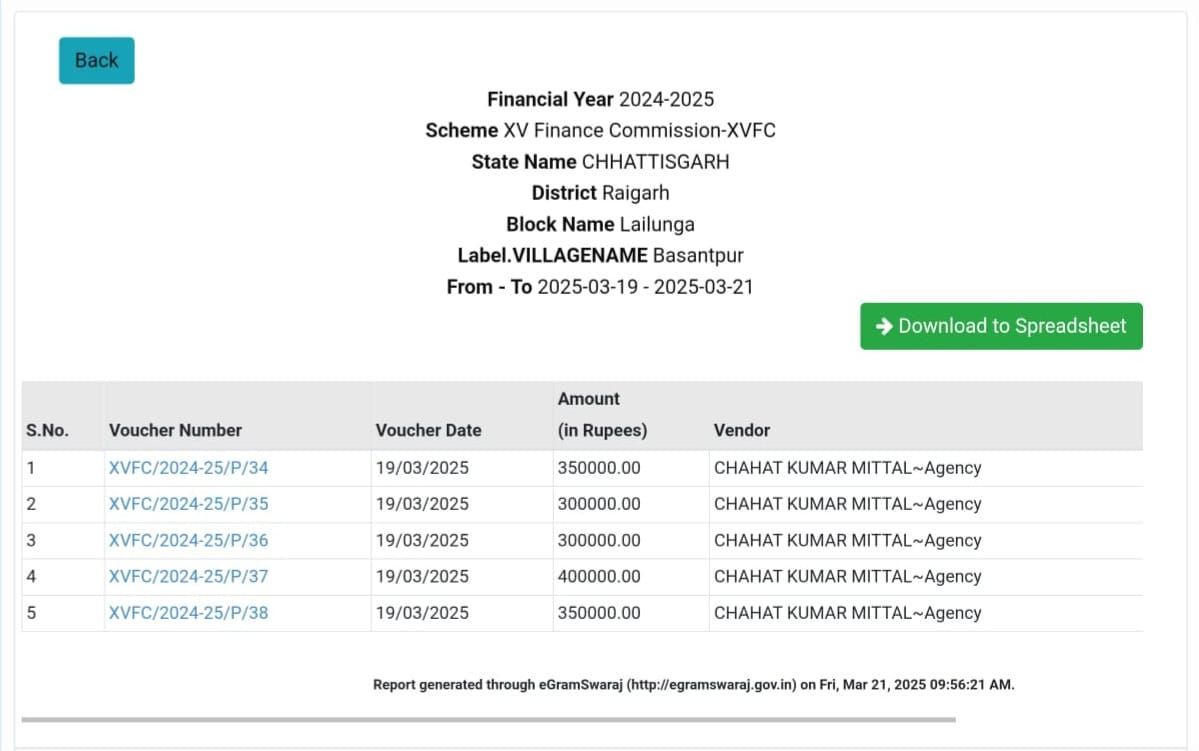Open voucher XVFC/2024-25/P/35 link
The height and width of the screenshot is (751, 1199).
(x=188, y=504)
